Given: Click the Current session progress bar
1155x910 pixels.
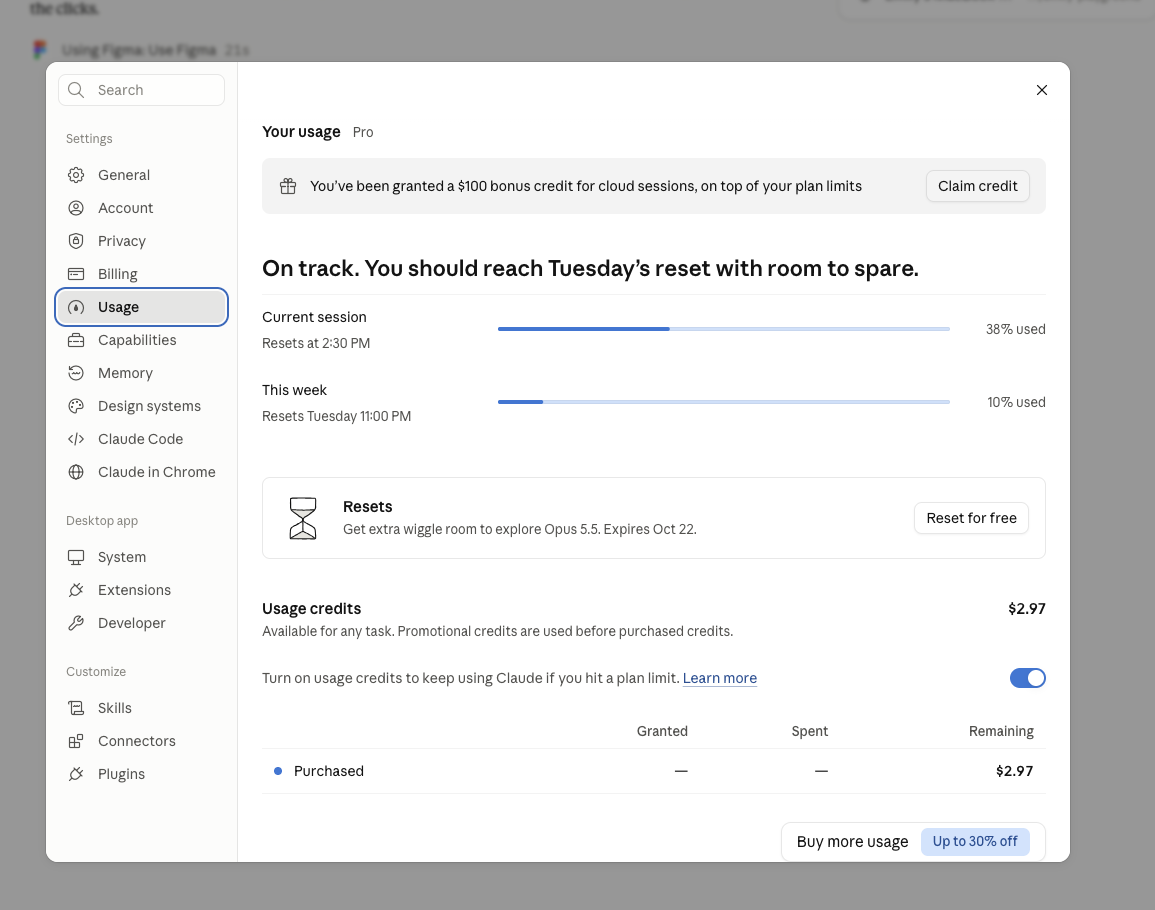Looking at the screenshot, I should (723, 329).
